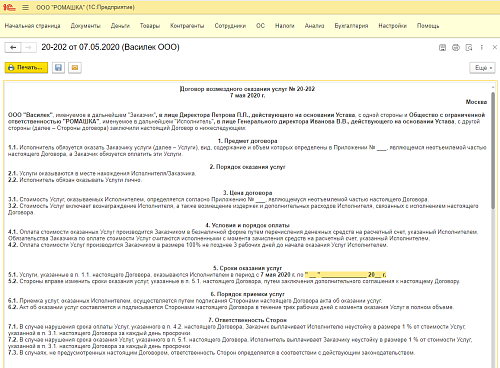Open the preview icon in the top-right header
500x368 pixels.
tap(469, 48)
